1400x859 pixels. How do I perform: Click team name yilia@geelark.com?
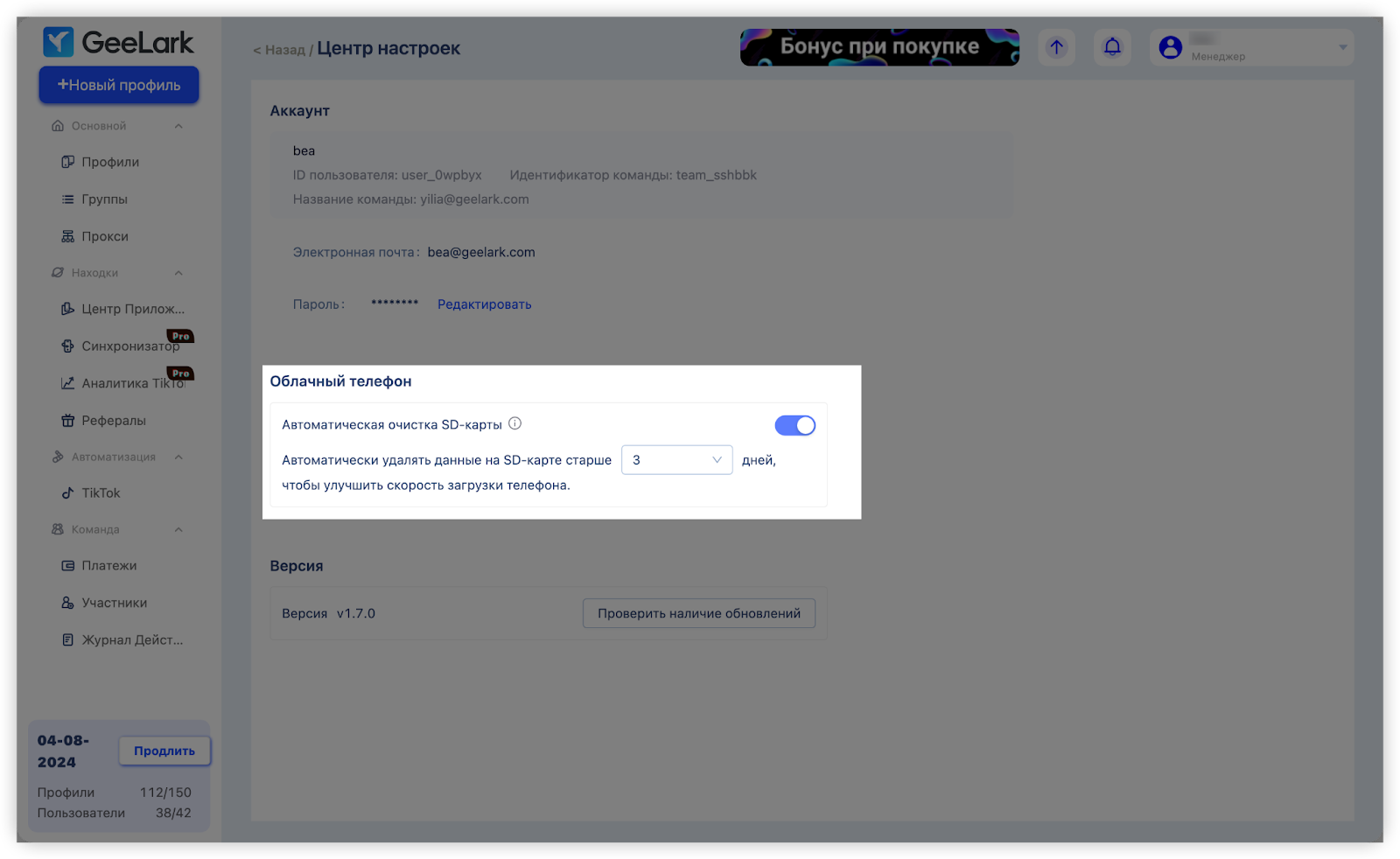point(474,199)
